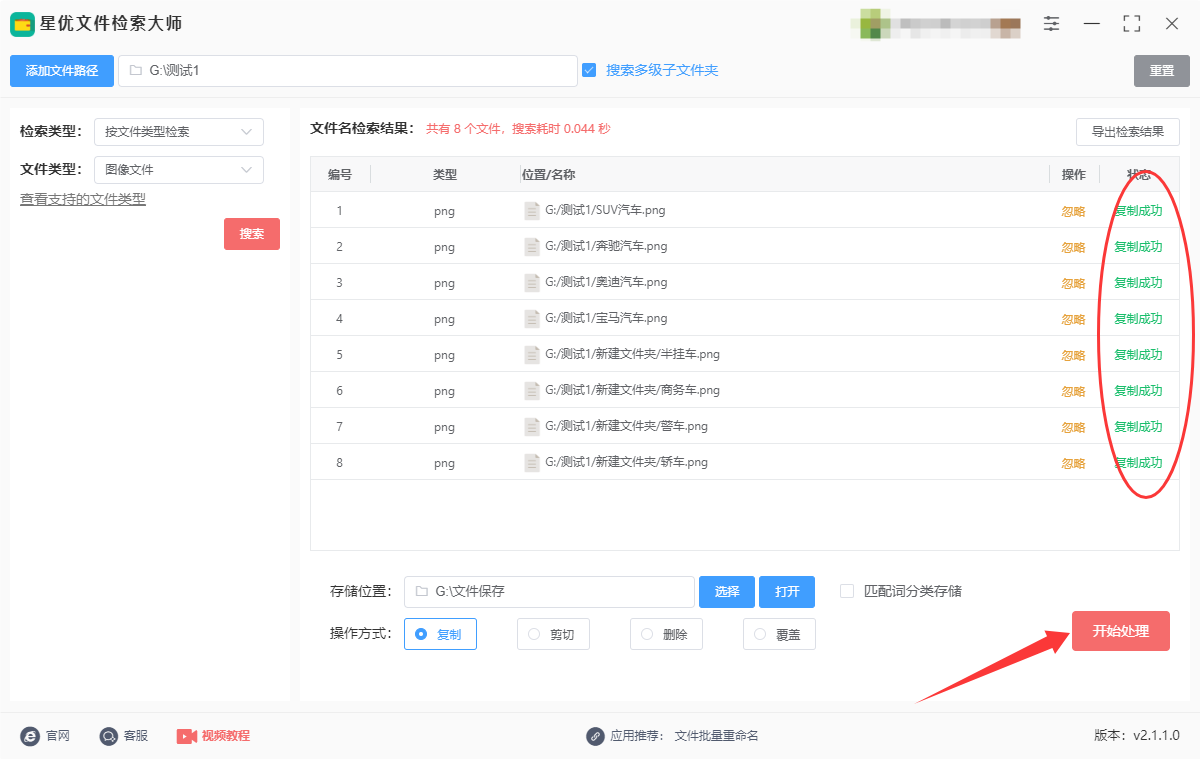Click file icon for 商务车.png
The width and height of the screenshot is (1200, 760).
(532, 391)
